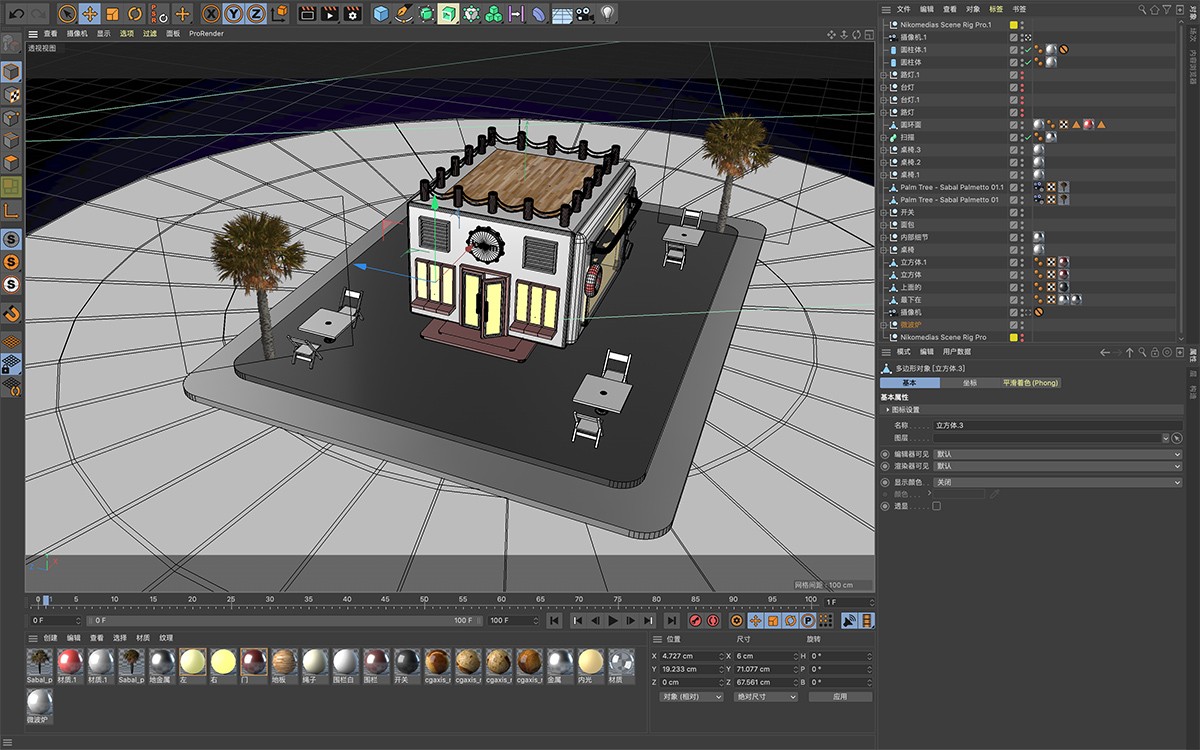Screen dimensions: 1200x750
Task: Click the 应用 apply button
Action: (839, 696)
